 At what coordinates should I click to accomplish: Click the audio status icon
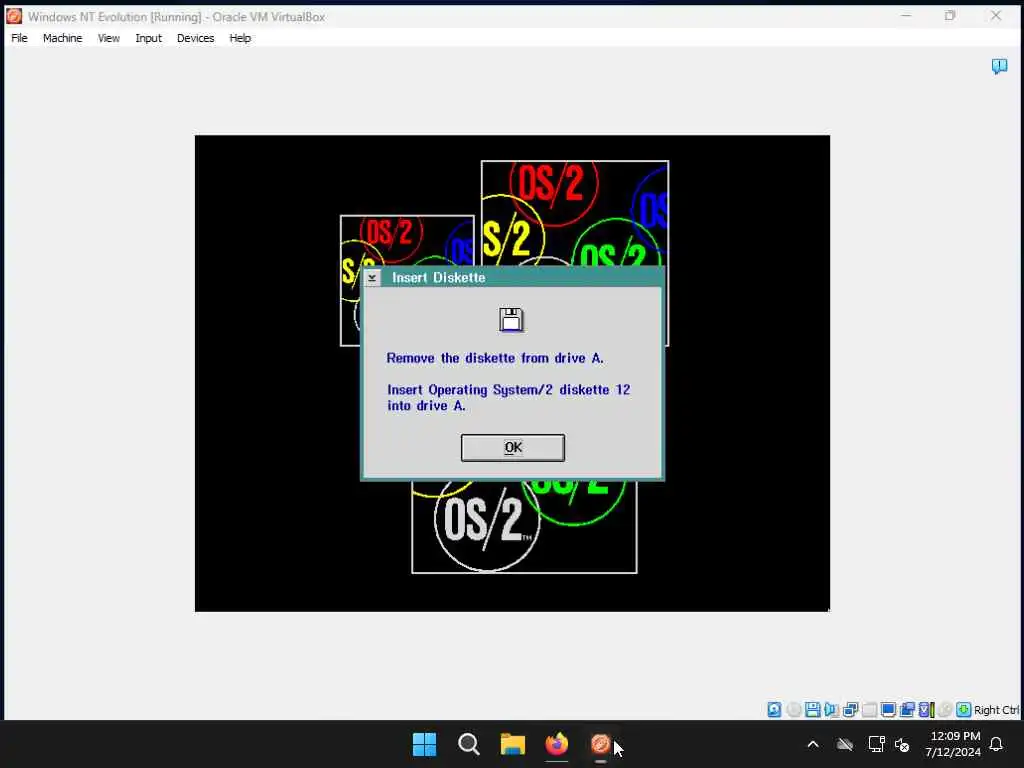click(x=831, y=709)
